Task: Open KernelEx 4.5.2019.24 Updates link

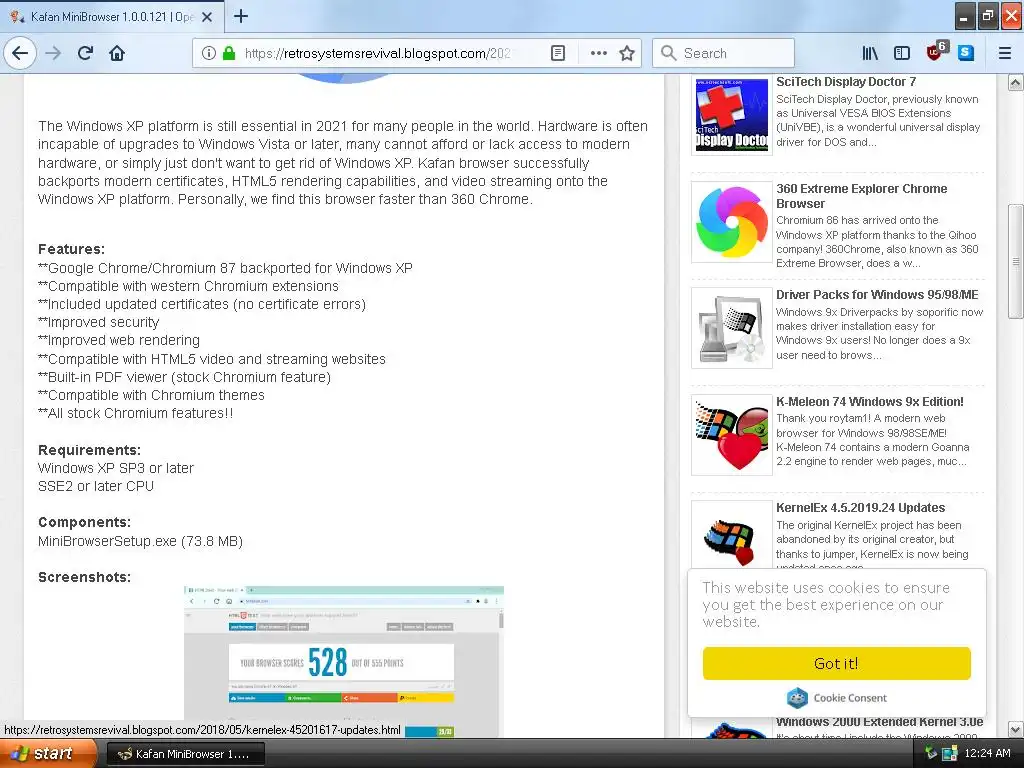Action: coord(860,507)
